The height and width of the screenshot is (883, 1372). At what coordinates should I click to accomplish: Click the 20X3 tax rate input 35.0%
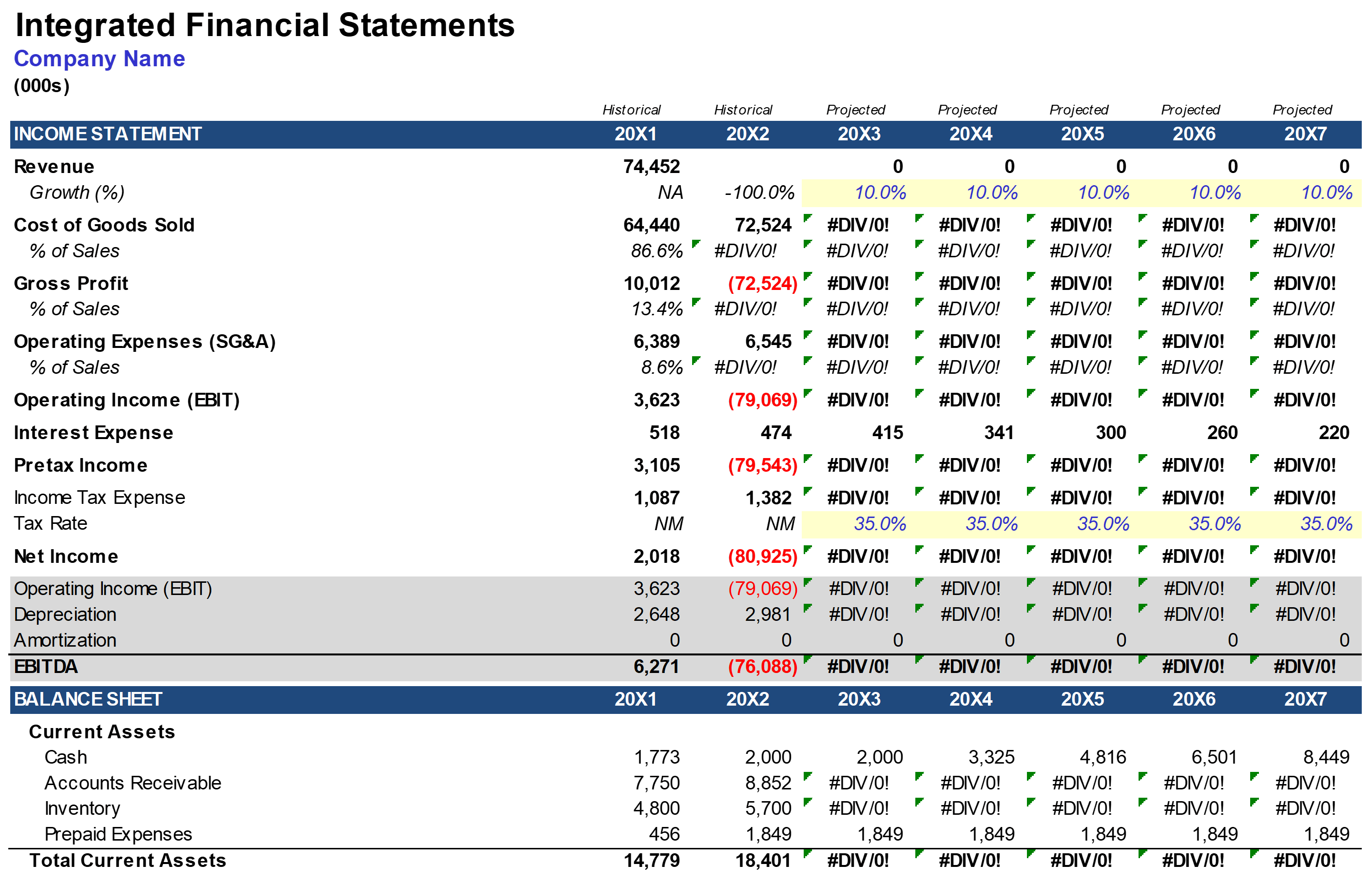click(x=880, y=524)
